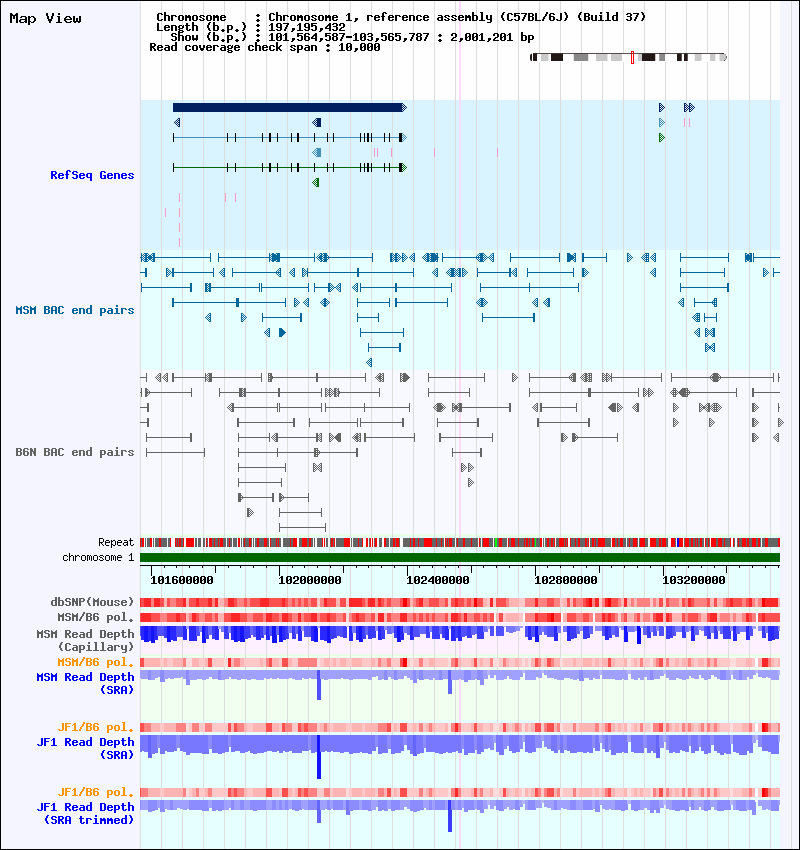The image size is (800, 850).
Task: Open JF1 Read Depth (SRA trimmed) link
Action: click(x=85, y=813)
